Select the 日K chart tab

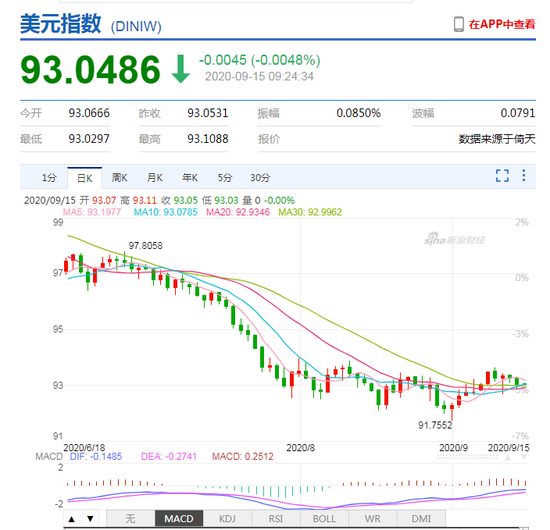[x=85, y=178]
